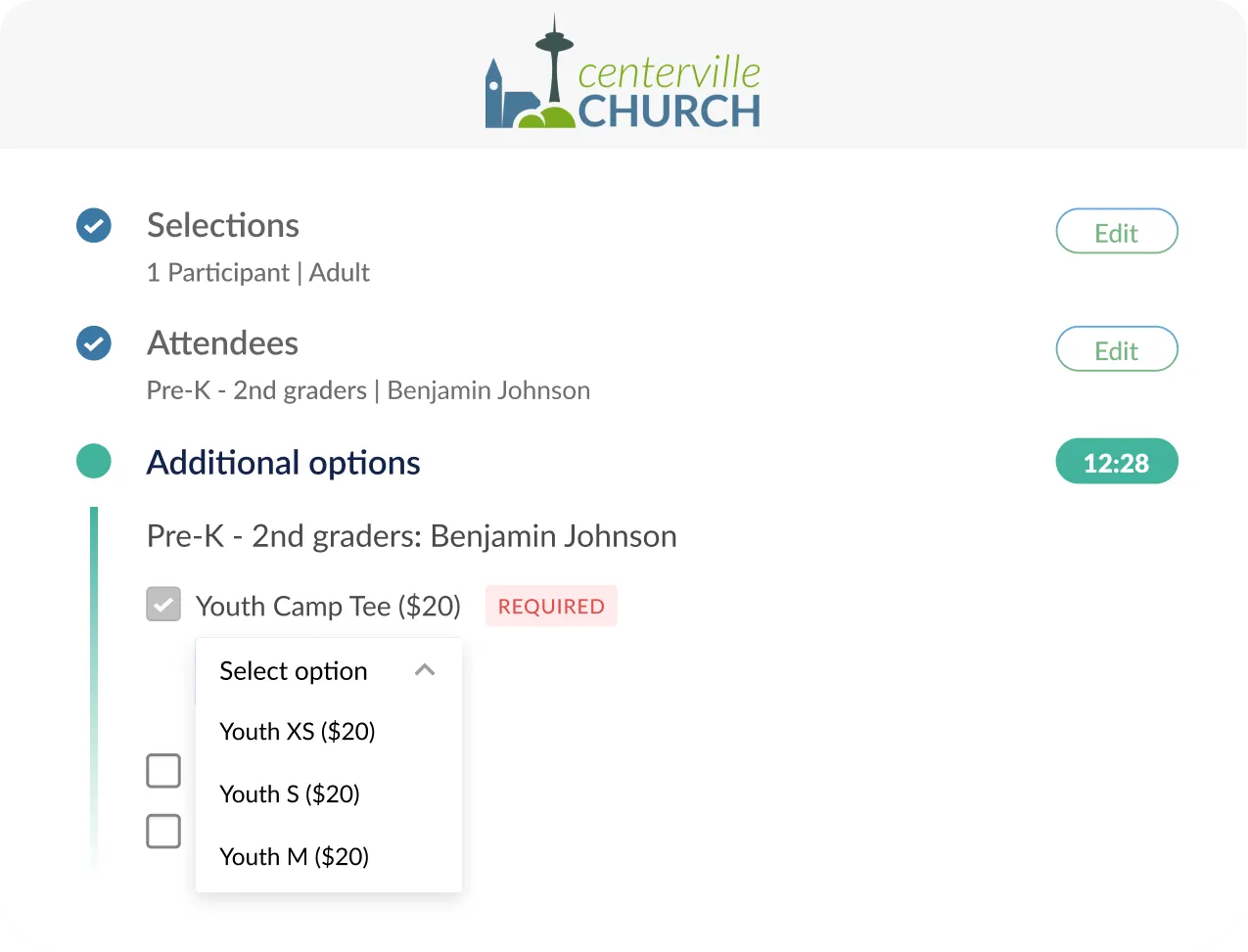Click the Selections completed checkmark icon

pyautogui.click(x=94, y=225)
